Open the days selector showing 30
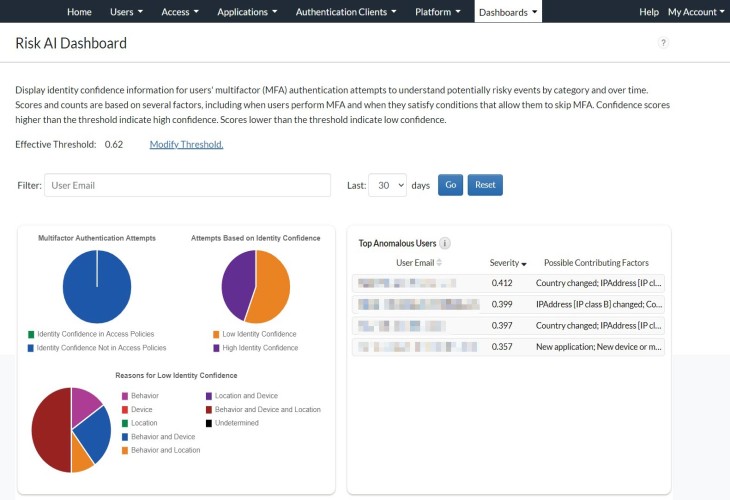Screen dimensions: 730x500 [x=387, y=186]
